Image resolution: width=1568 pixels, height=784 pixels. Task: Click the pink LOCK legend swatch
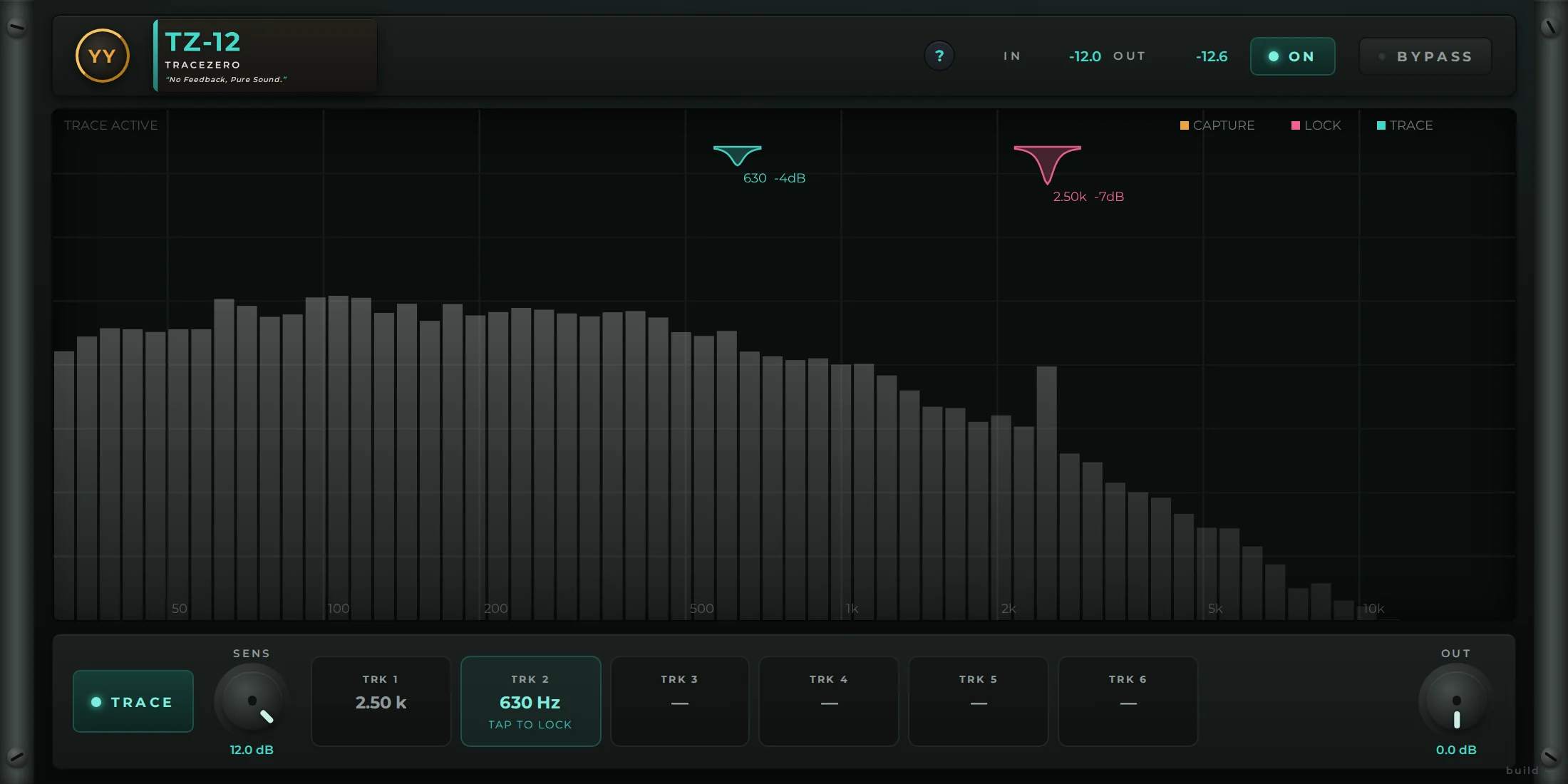[x=1296, y=125]
